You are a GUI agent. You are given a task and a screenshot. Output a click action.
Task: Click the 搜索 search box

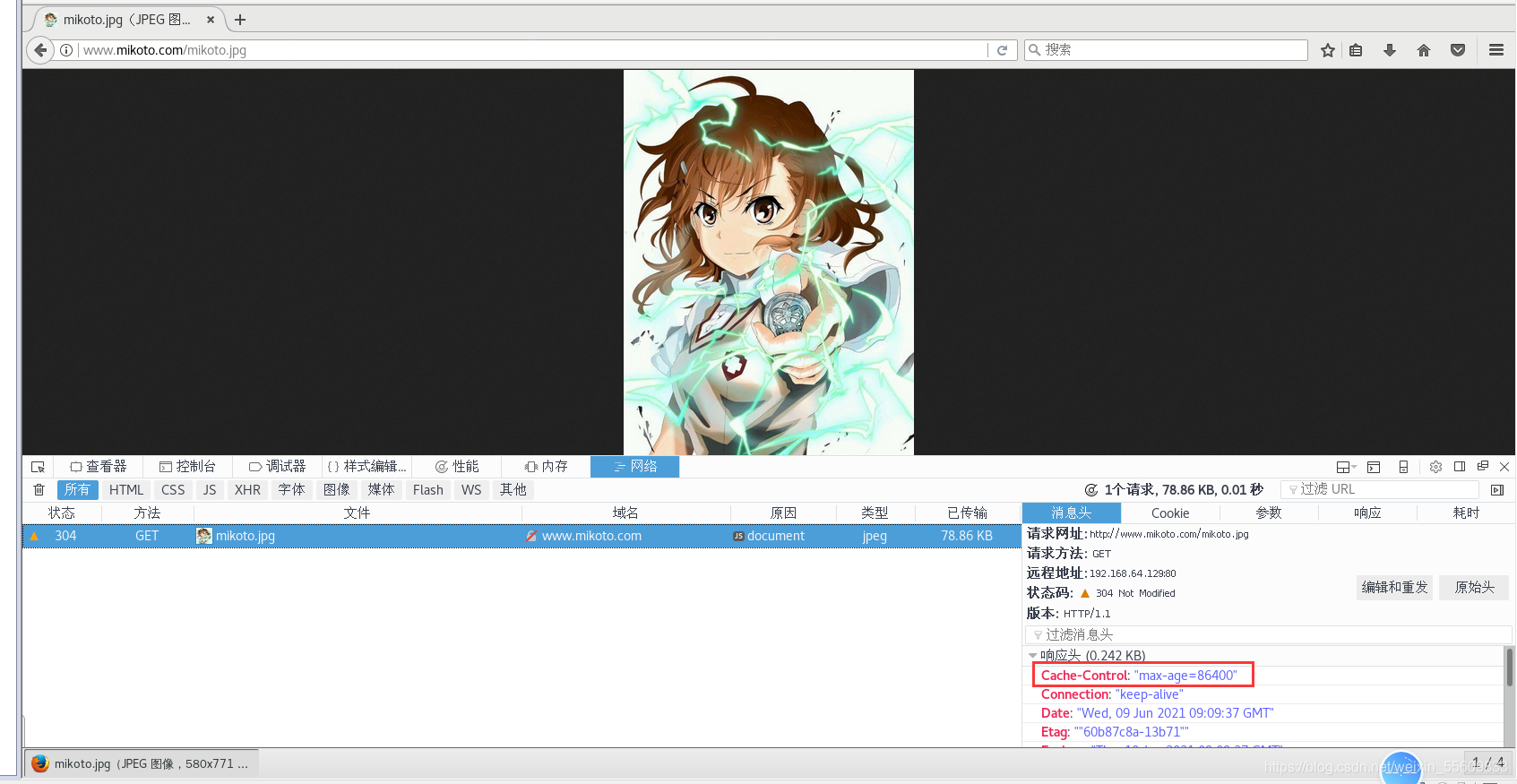(1166, 50)
